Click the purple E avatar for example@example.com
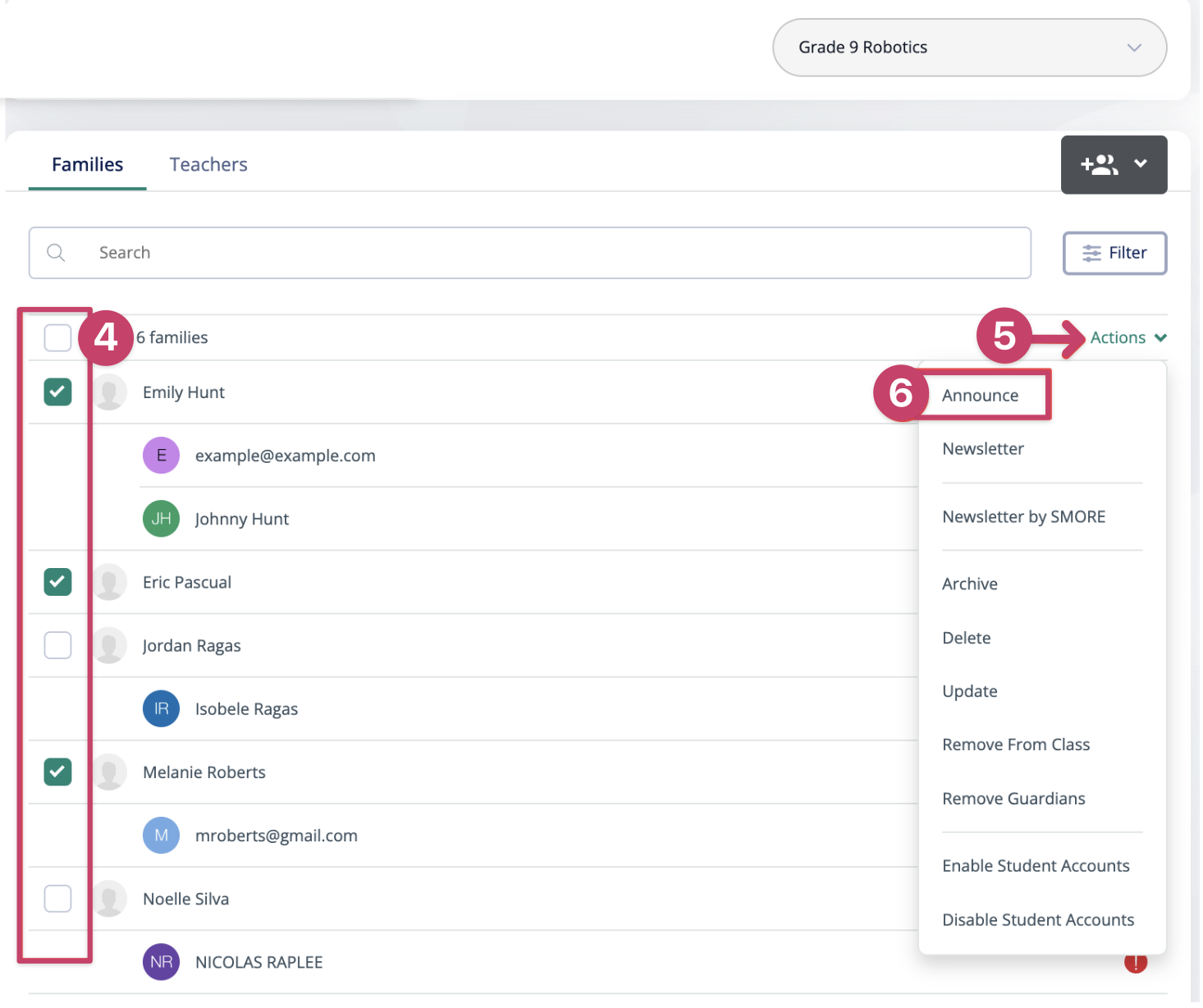This screenshot has height=1008, width=1203. tap(161, 456)
